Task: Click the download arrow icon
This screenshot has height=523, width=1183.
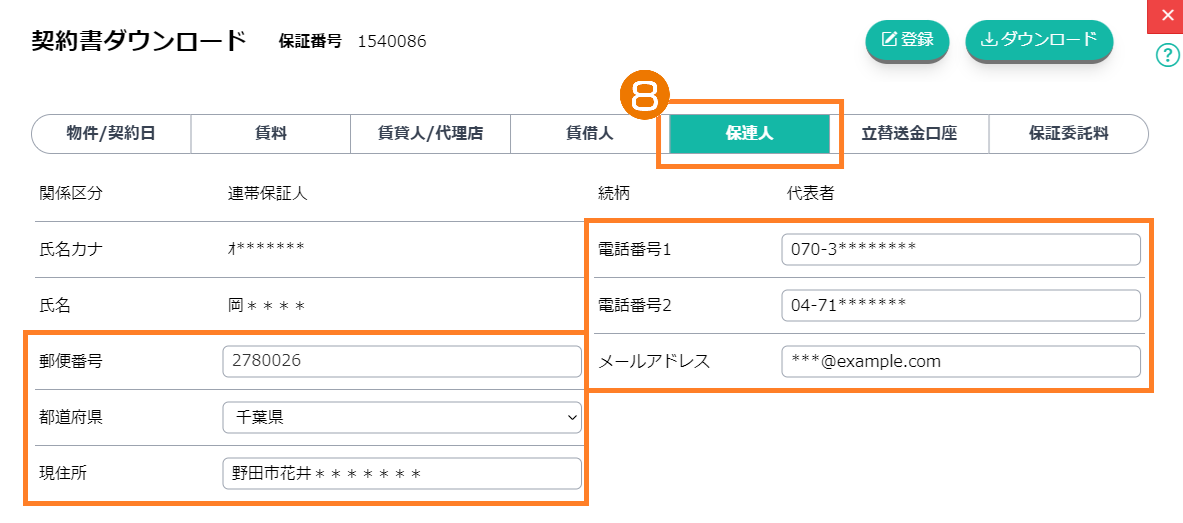Action: point(989,40)
